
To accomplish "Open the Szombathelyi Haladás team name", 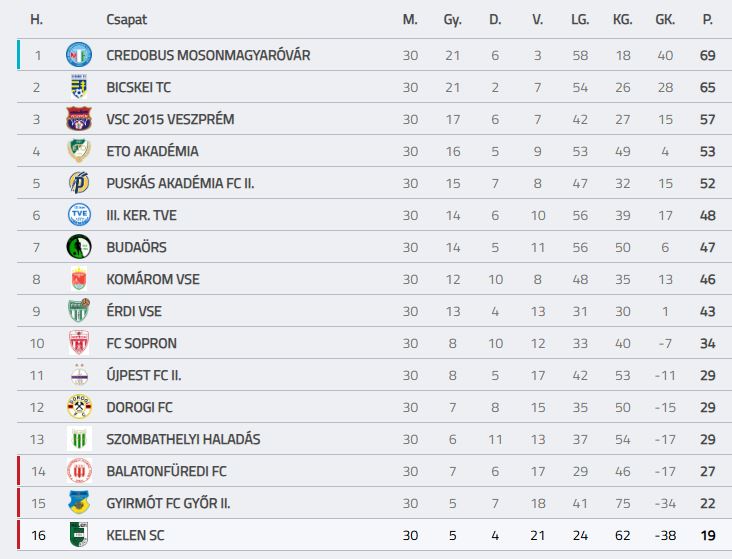I will click(183, 439).
